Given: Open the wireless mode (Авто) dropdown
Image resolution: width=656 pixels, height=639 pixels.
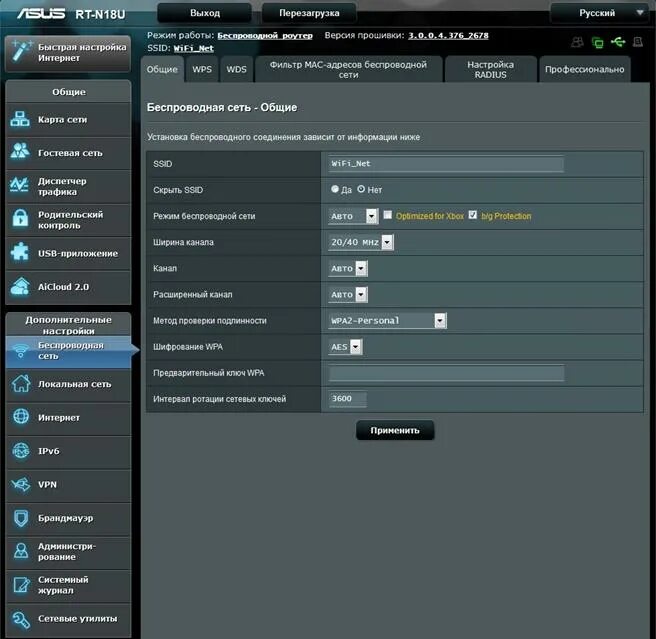Looking at the screenshot, I should coord(353,216).
